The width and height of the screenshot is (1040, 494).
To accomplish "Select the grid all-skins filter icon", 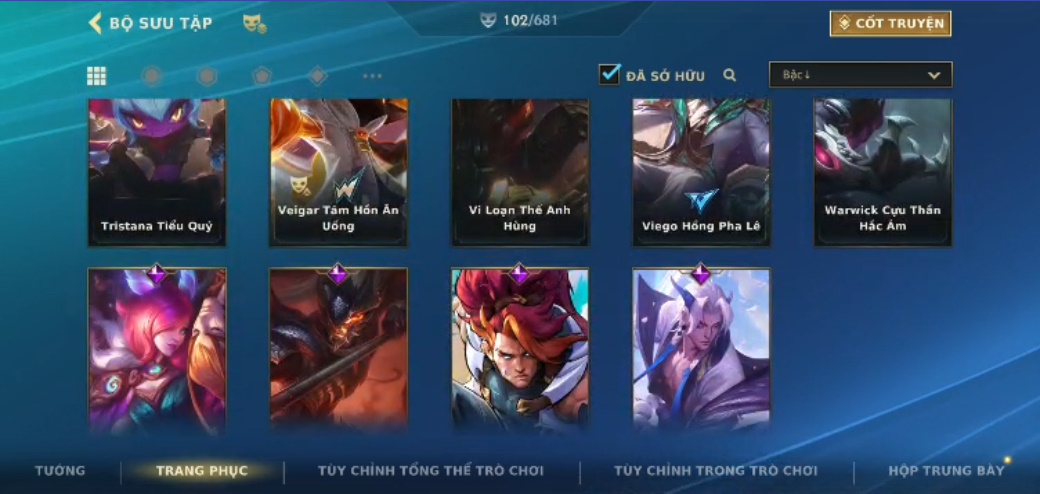I will point(97,76).
